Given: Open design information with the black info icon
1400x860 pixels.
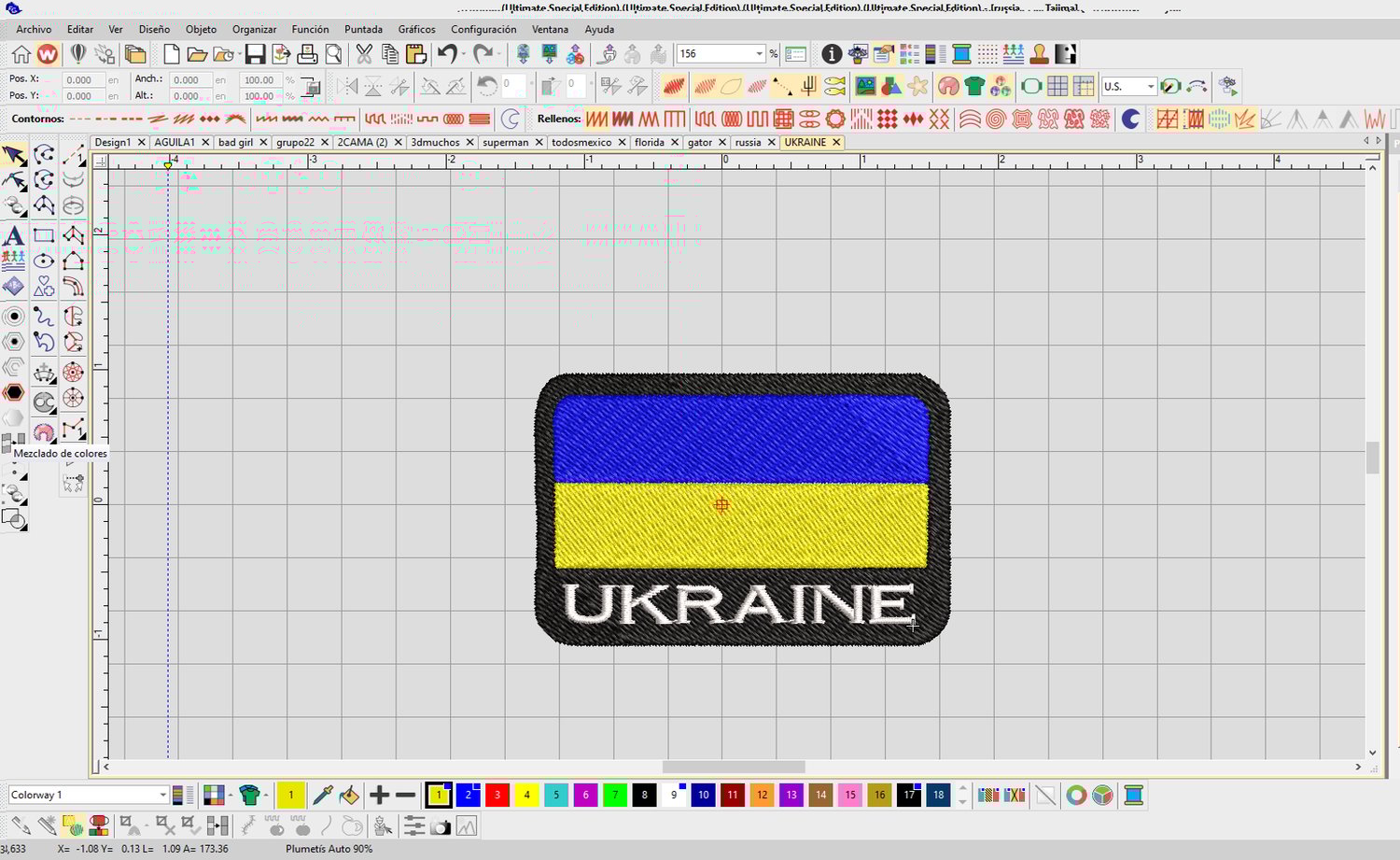Looking at the screenshot, I should point(831,54).
